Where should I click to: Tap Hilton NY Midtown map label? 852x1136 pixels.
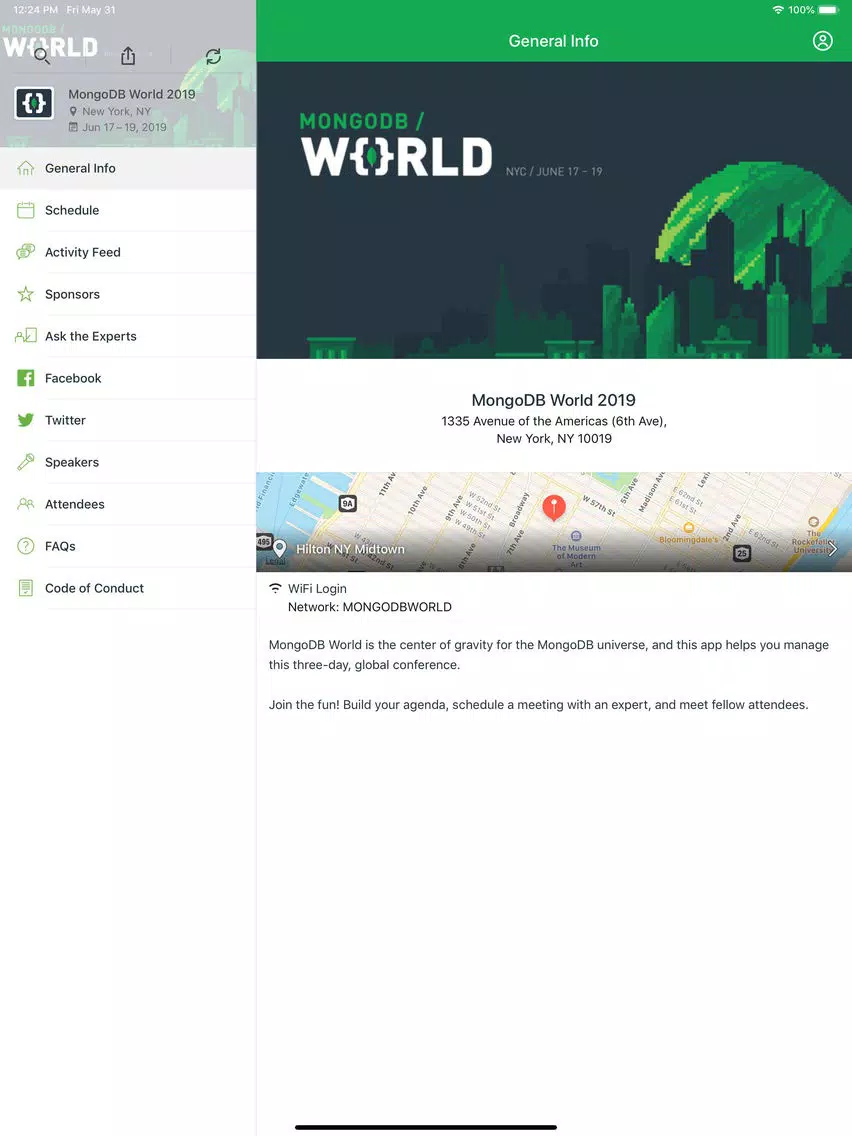pyautogui.click(x=350, y=549)
